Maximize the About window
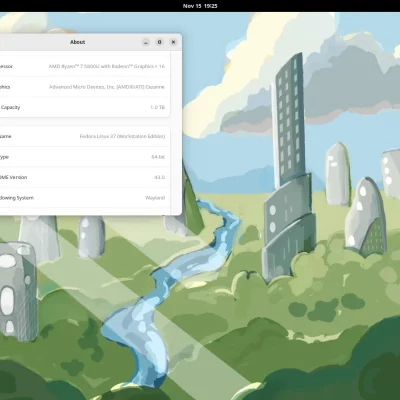Viewport: 400px width, 400px height. (160, 42)
